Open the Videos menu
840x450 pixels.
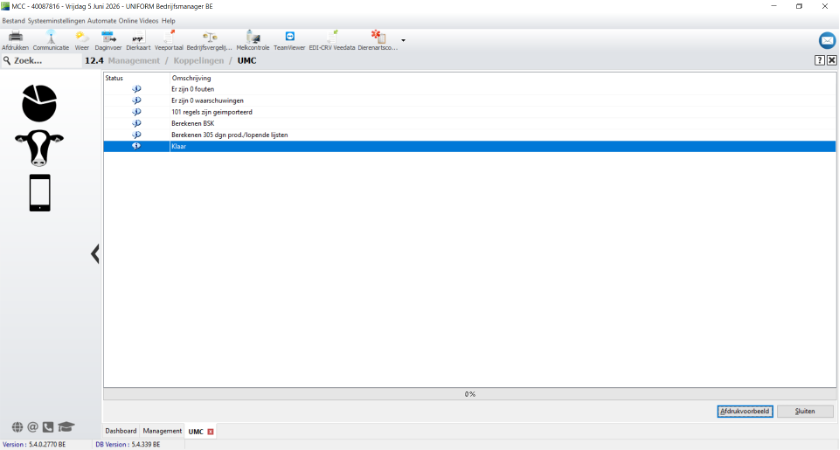149,21
